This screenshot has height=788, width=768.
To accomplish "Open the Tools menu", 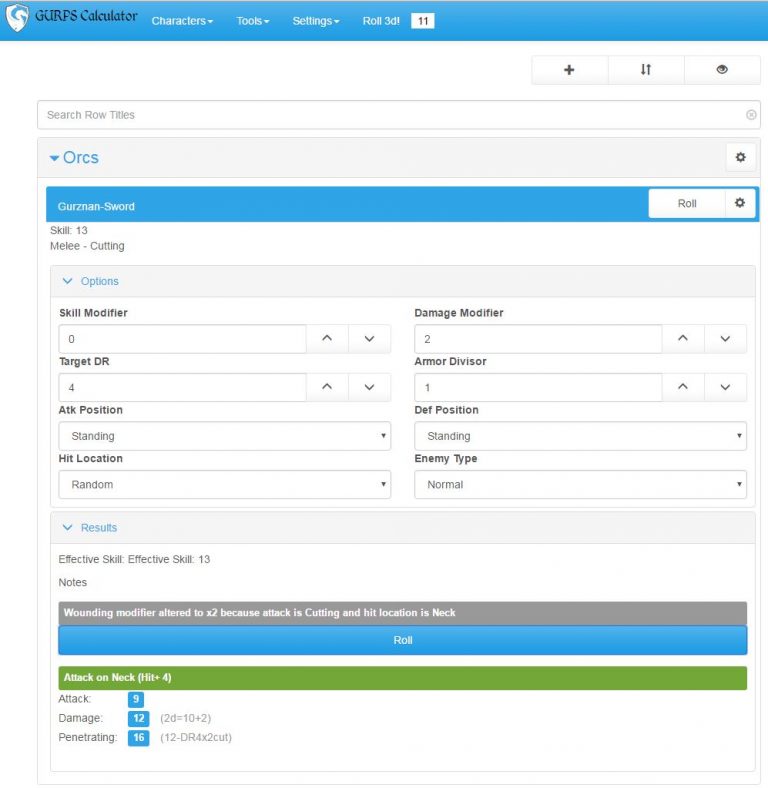I will tap(253, 21).
